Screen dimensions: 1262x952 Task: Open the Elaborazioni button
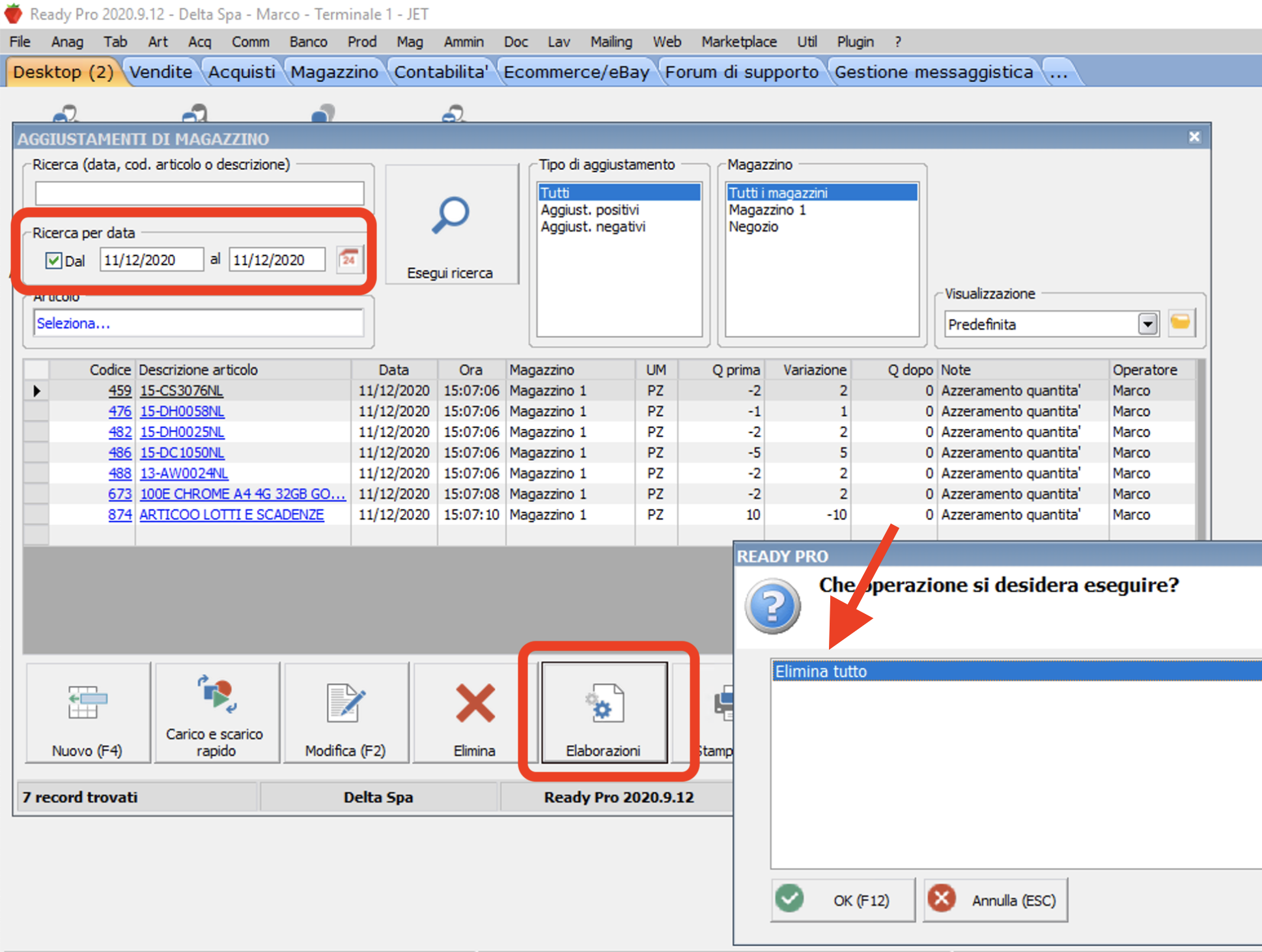coord(604,713)
